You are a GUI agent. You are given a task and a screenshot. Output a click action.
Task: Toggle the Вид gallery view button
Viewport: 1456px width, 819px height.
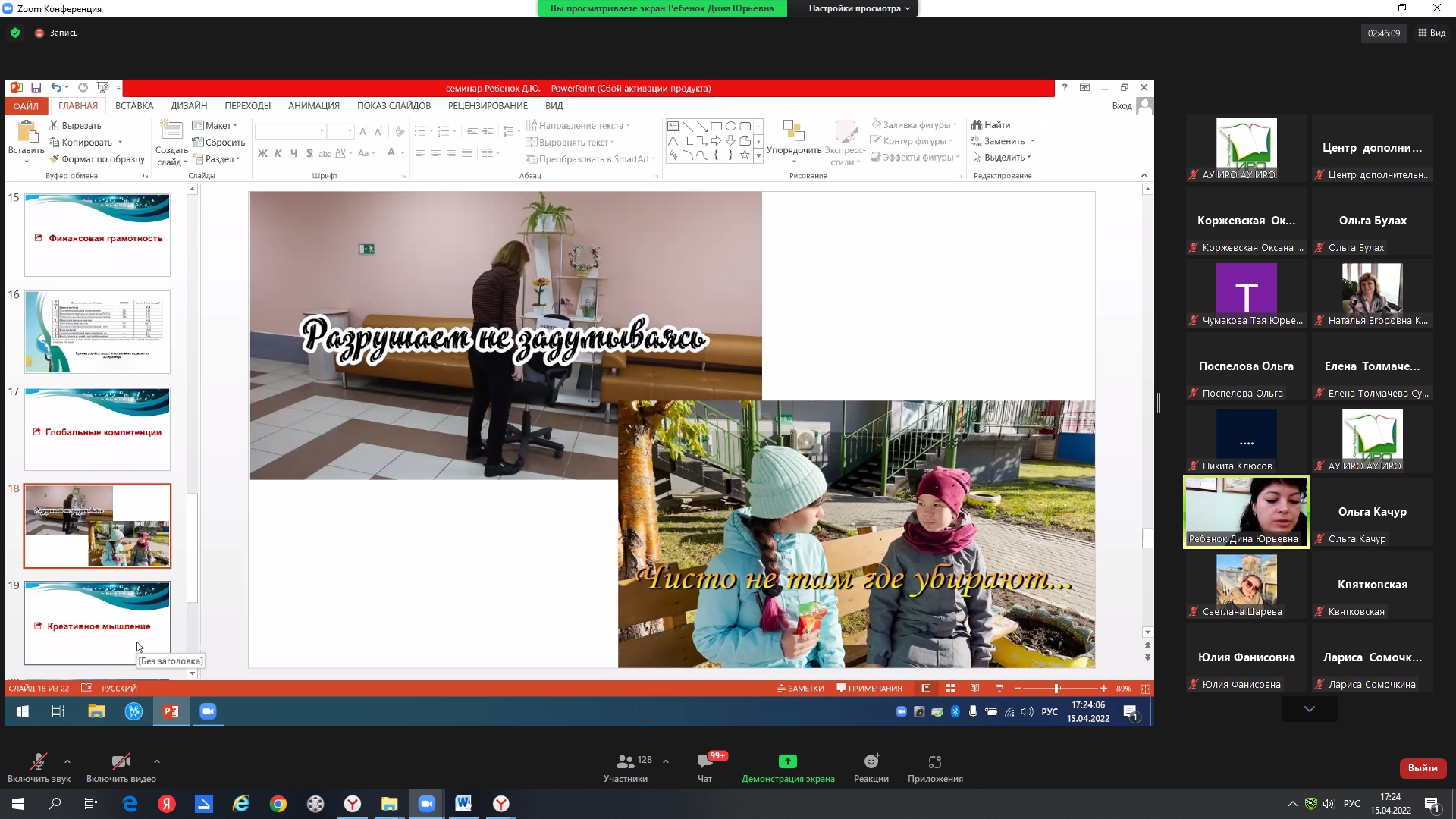(x=1432, y=33)
